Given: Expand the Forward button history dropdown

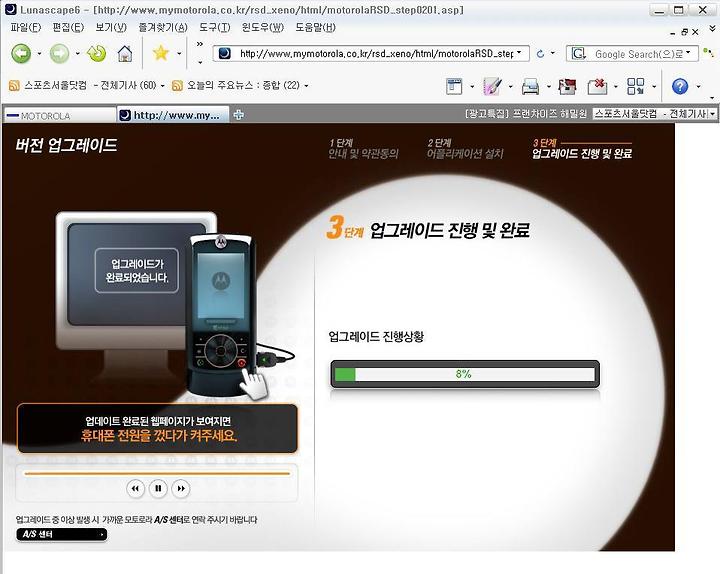Looking at the screenshot, I should pos(77,54).
